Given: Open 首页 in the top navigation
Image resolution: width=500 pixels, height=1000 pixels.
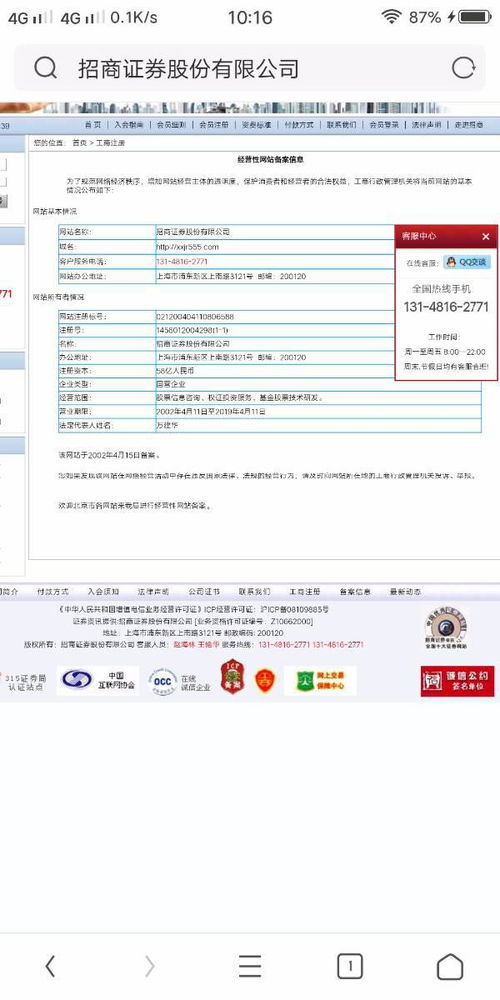Looking at the screenshot, I should [92, 124].
